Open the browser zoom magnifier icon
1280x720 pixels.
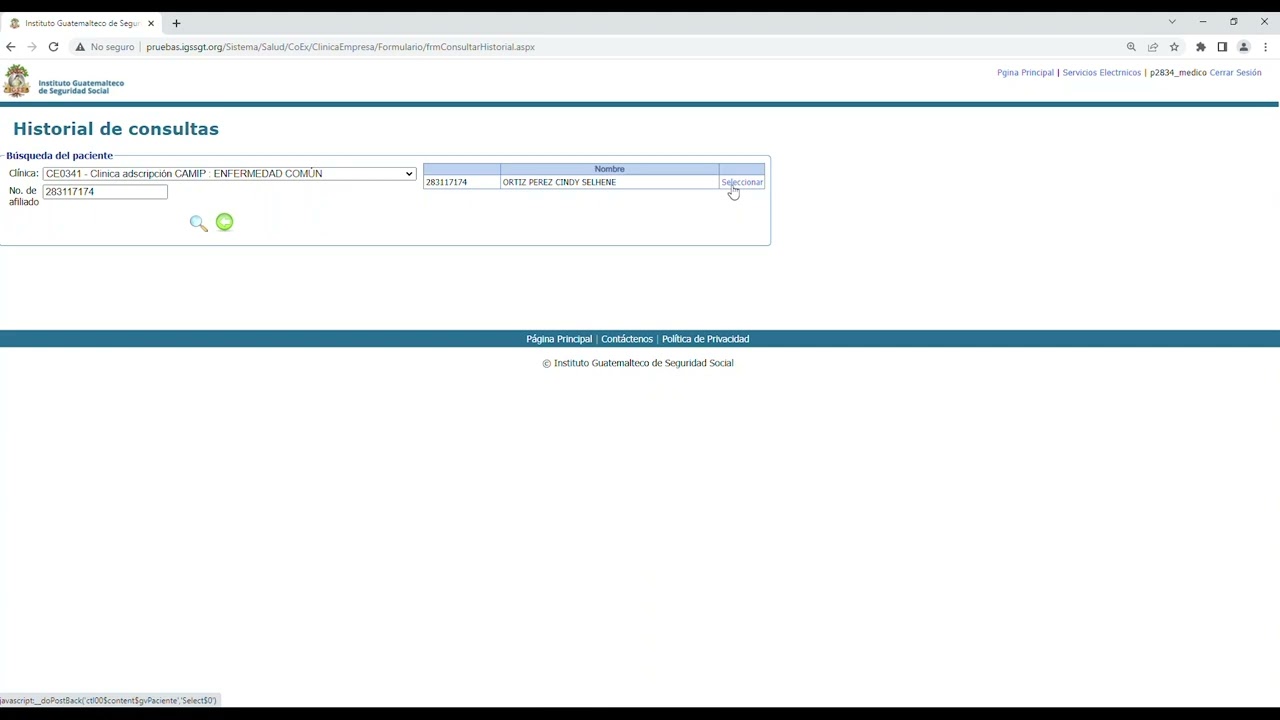point(1131,47)
